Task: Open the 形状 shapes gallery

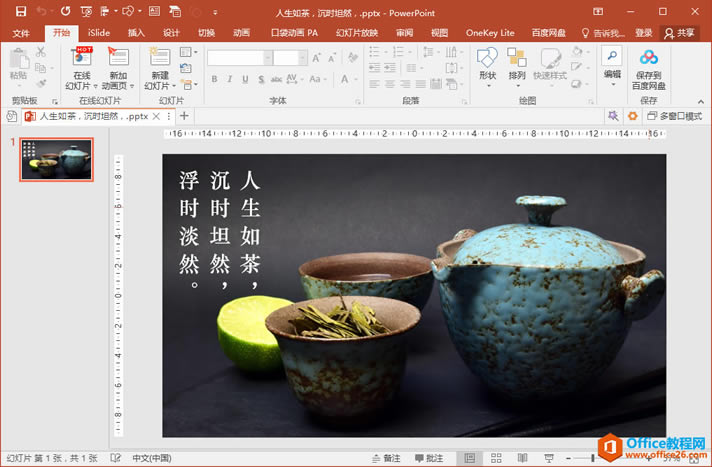Action: pos(487,67)
